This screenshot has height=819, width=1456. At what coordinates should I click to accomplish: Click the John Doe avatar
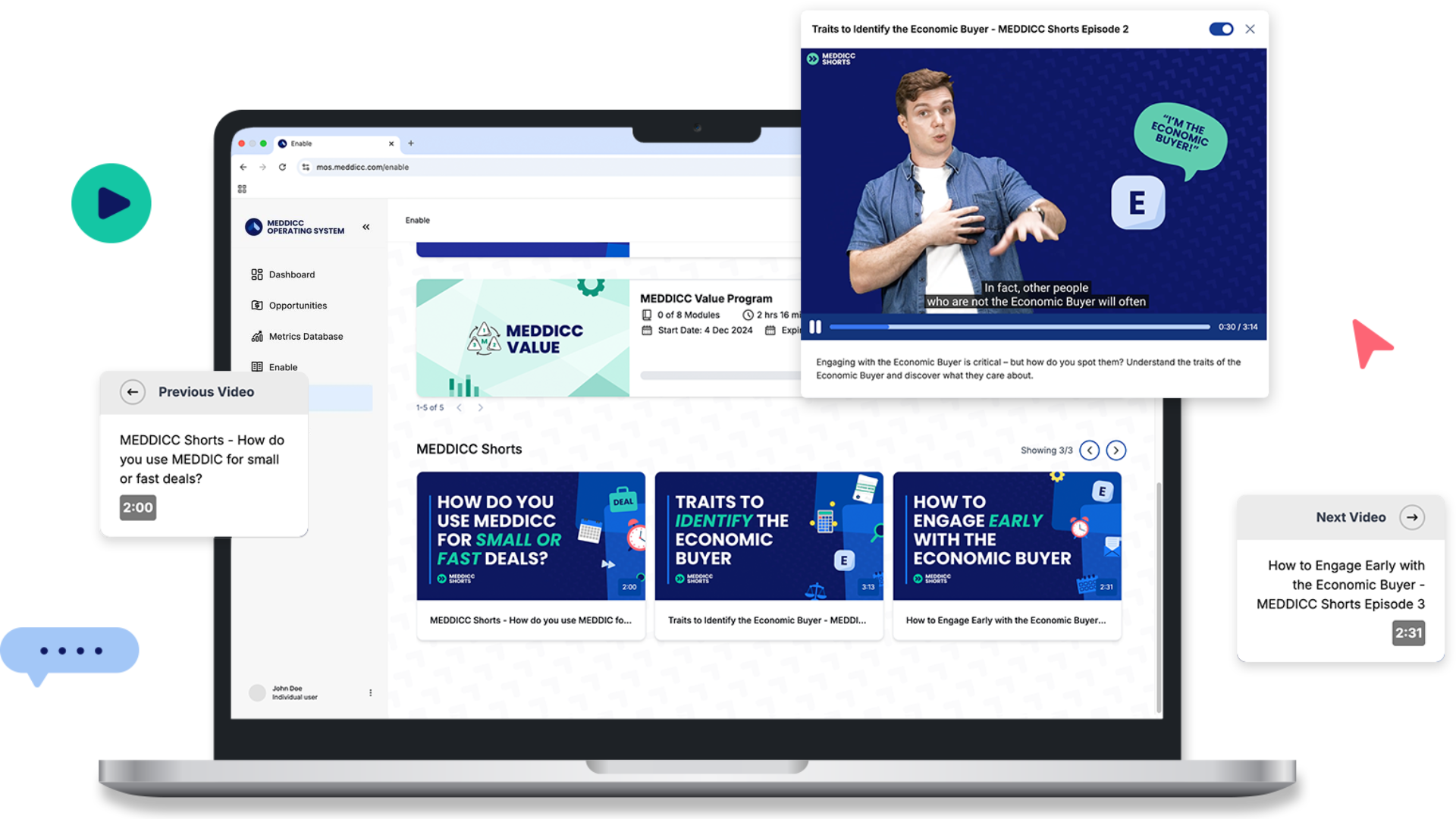pyautogui.click(x=258, y=693)
